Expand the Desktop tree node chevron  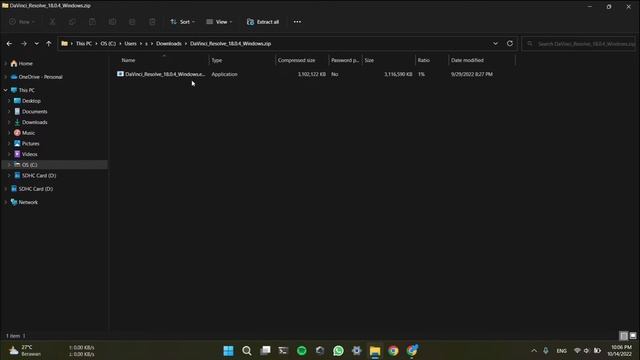coord(9,101)
